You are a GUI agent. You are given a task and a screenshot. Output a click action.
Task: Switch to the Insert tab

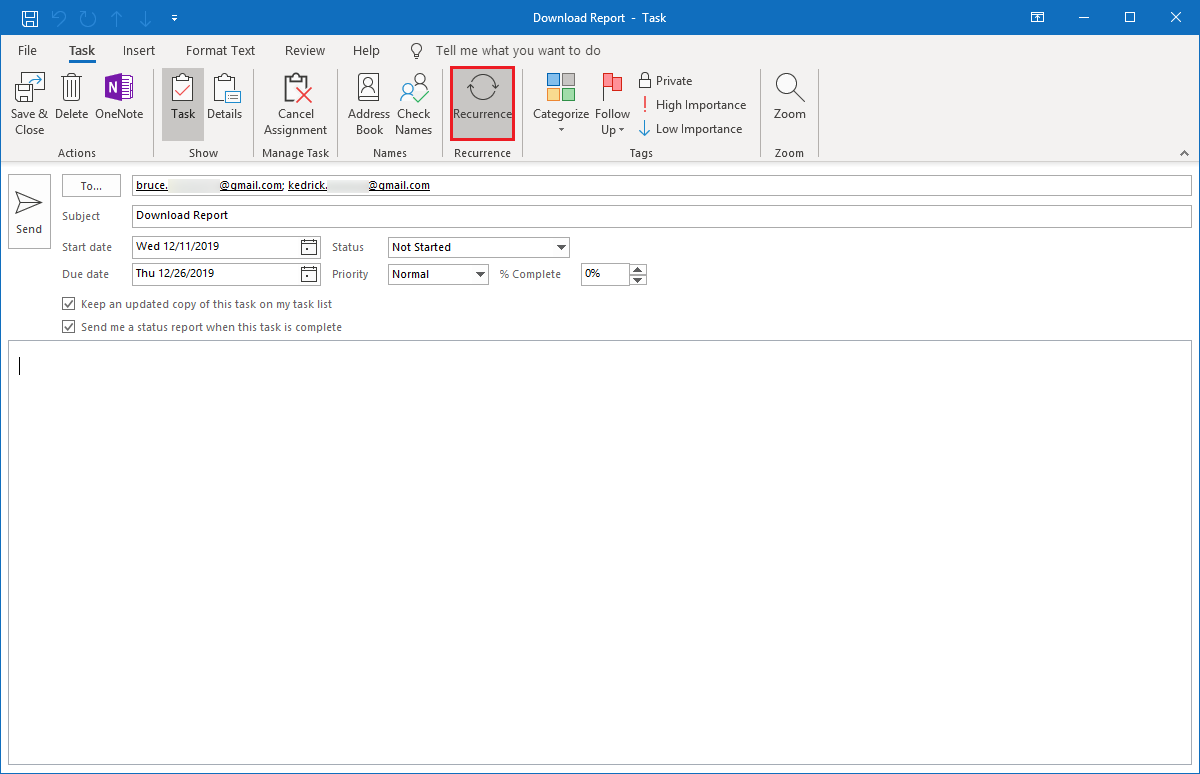[x=139, y=50]
